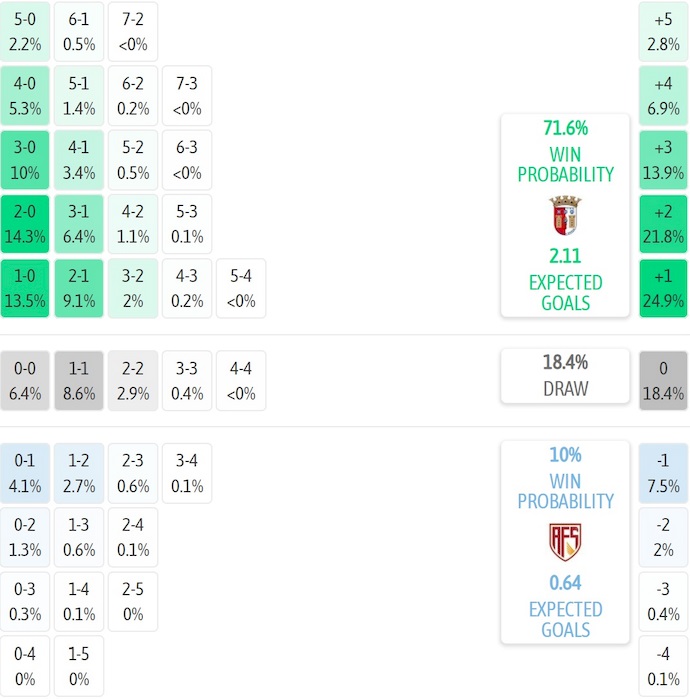Select the 2-0 scoreline tile

pos(25,226)
